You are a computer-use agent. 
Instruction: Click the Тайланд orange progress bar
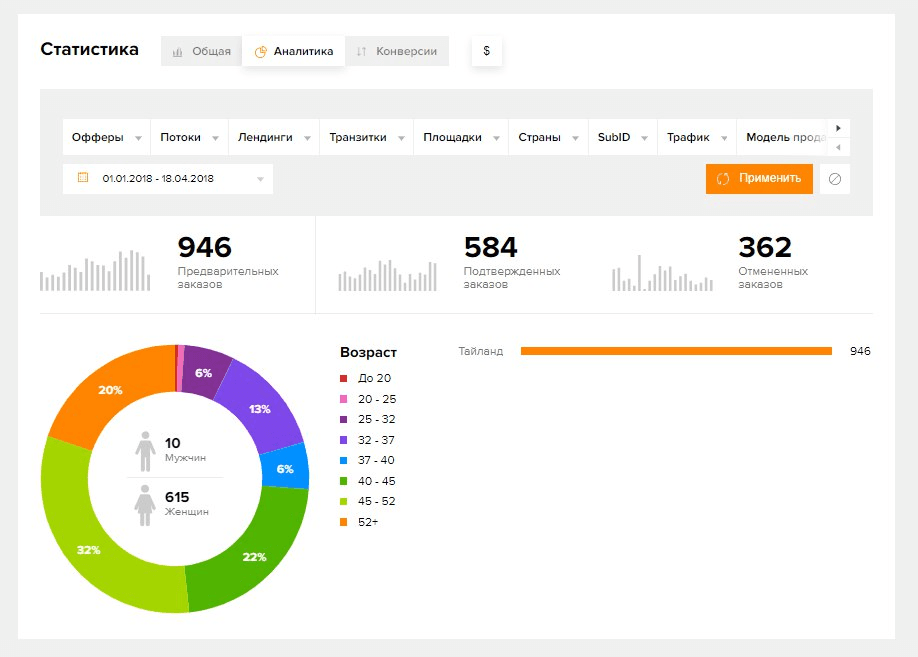tap(676, 351)
